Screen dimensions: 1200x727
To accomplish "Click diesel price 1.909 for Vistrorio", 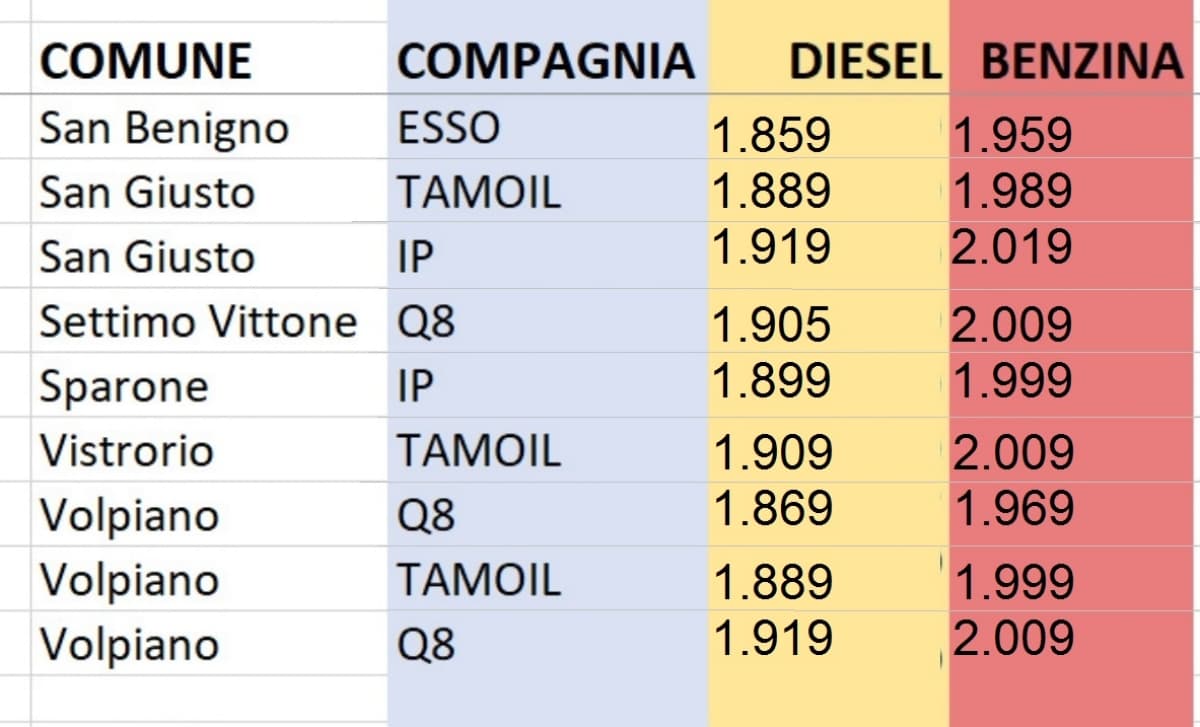I will [772, 454].
